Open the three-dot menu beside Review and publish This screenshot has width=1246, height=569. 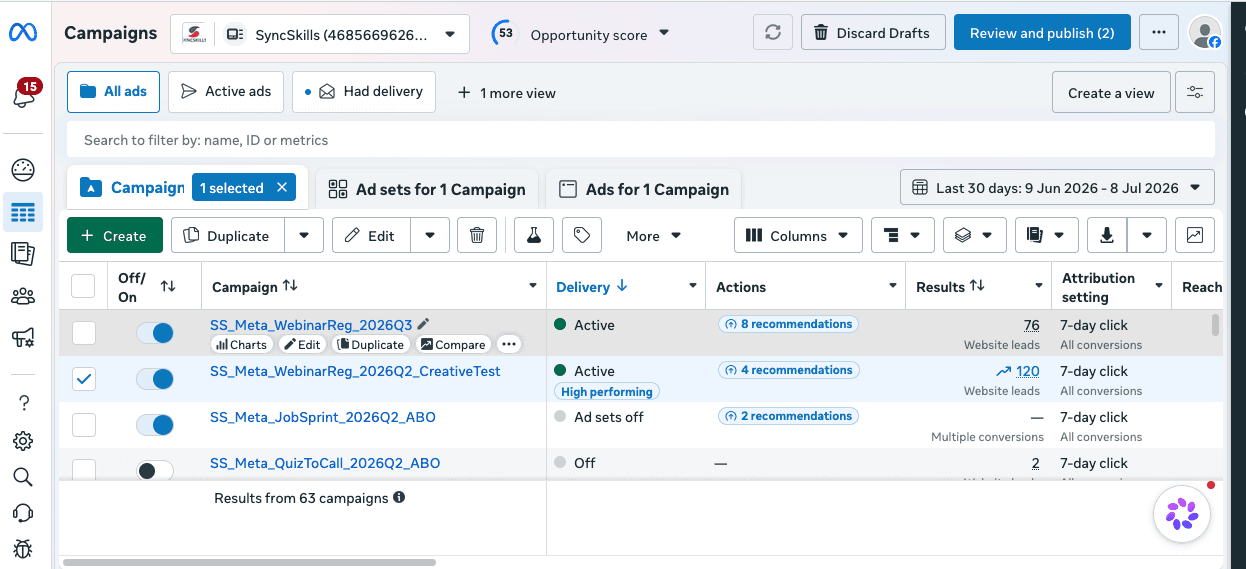(1158, 33)
